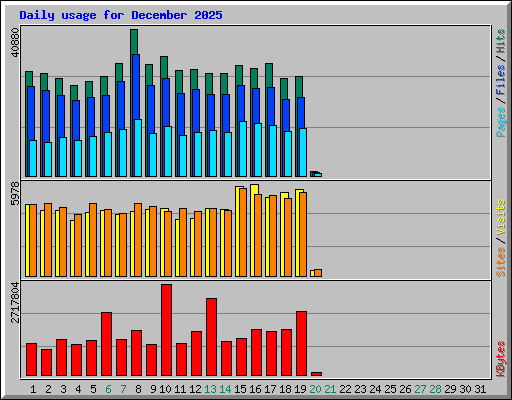Click the red KBytes bar for day 19
This screenshot has width=512, height=400.
[301, 344]
